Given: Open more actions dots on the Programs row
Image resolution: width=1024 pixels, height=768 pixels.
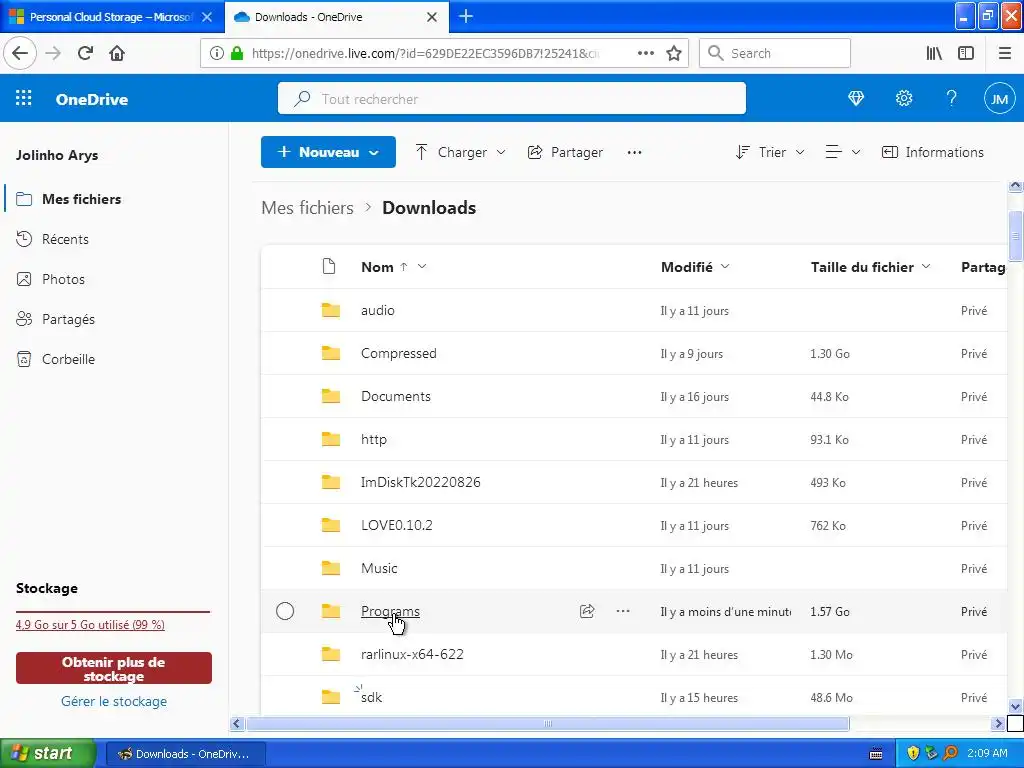Looking at the screenshot, I should click(623, 611).
